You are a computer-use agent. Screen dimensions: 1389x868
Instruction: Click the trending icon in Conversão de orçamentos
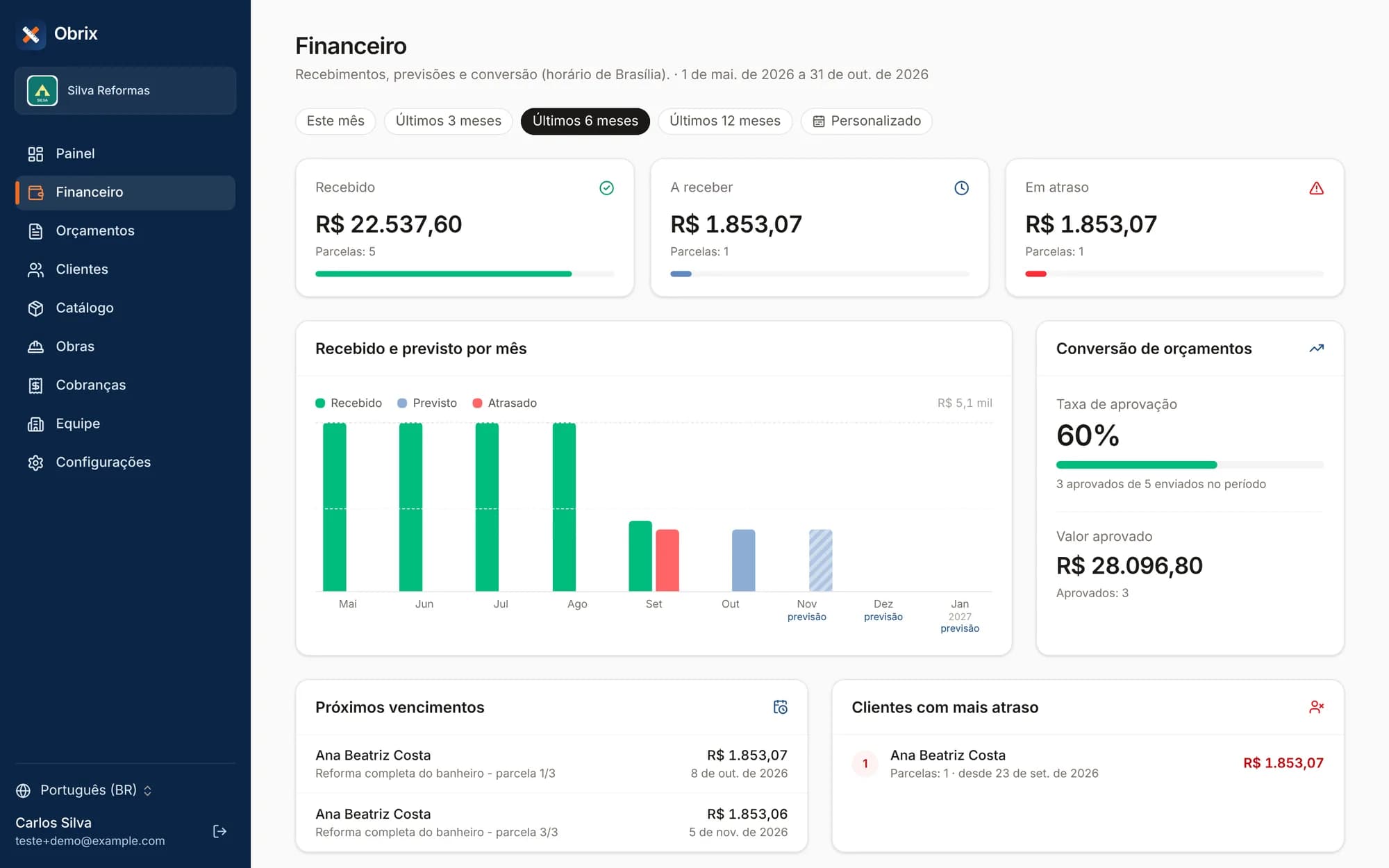click(x=1316, y=349)
